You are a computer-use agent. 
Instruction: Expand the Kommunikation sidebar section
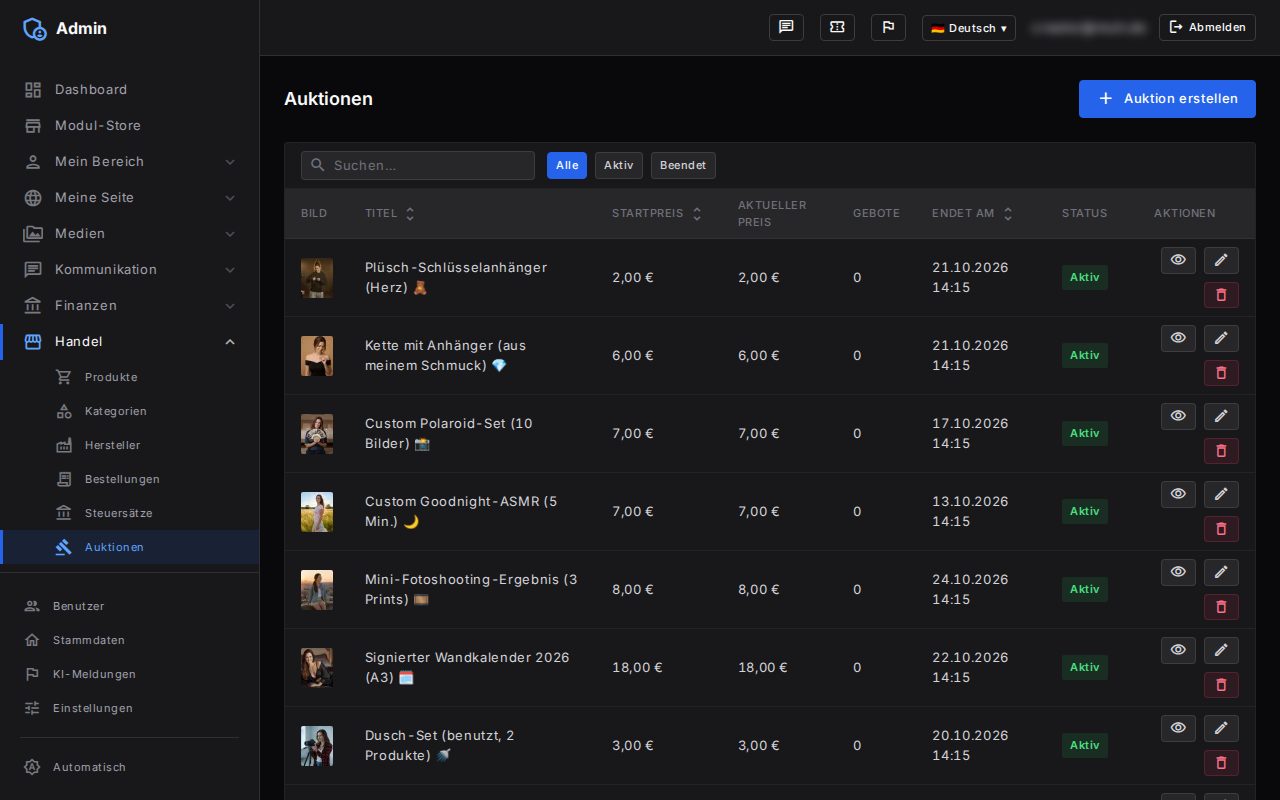coord(130,269)
